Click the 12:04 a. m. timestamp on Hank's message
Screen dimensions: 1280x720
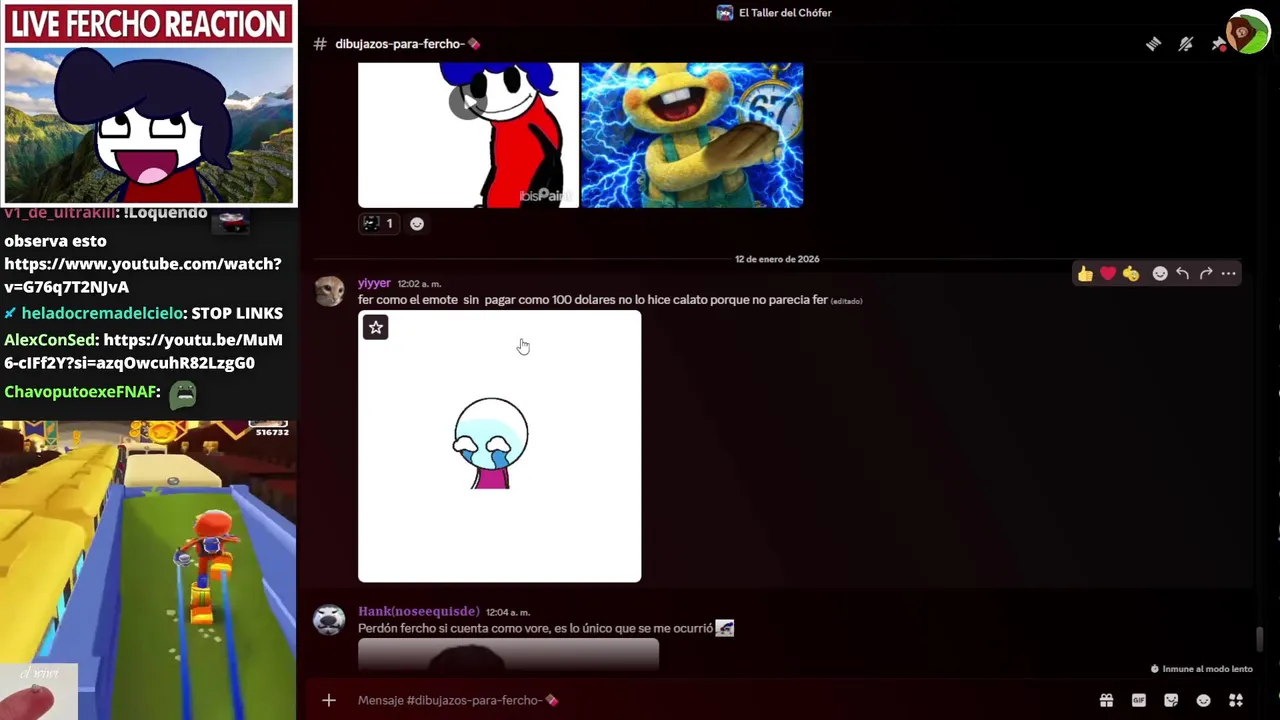[508, 612]
